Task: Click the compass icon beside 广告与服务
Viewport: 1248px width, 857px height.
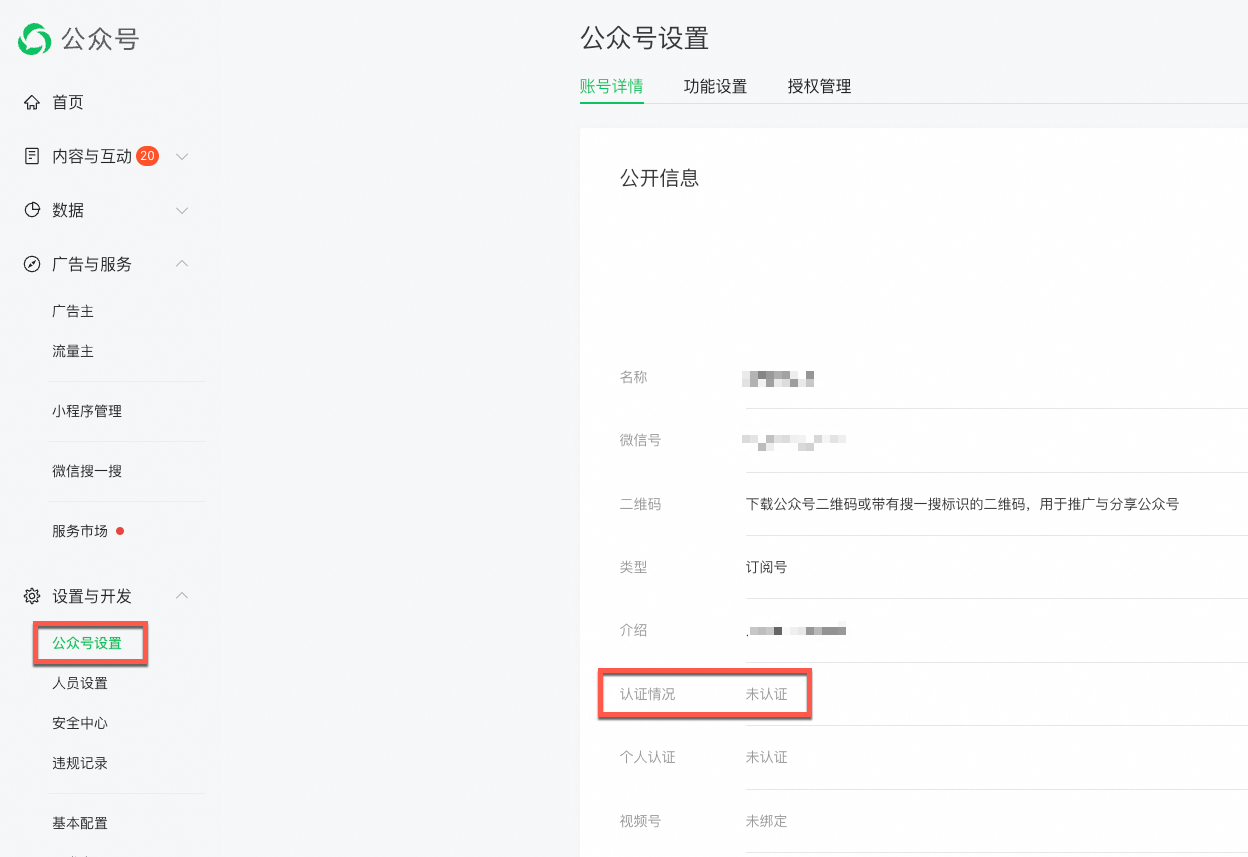Action: pyautogui.click(x=32, y=264)
